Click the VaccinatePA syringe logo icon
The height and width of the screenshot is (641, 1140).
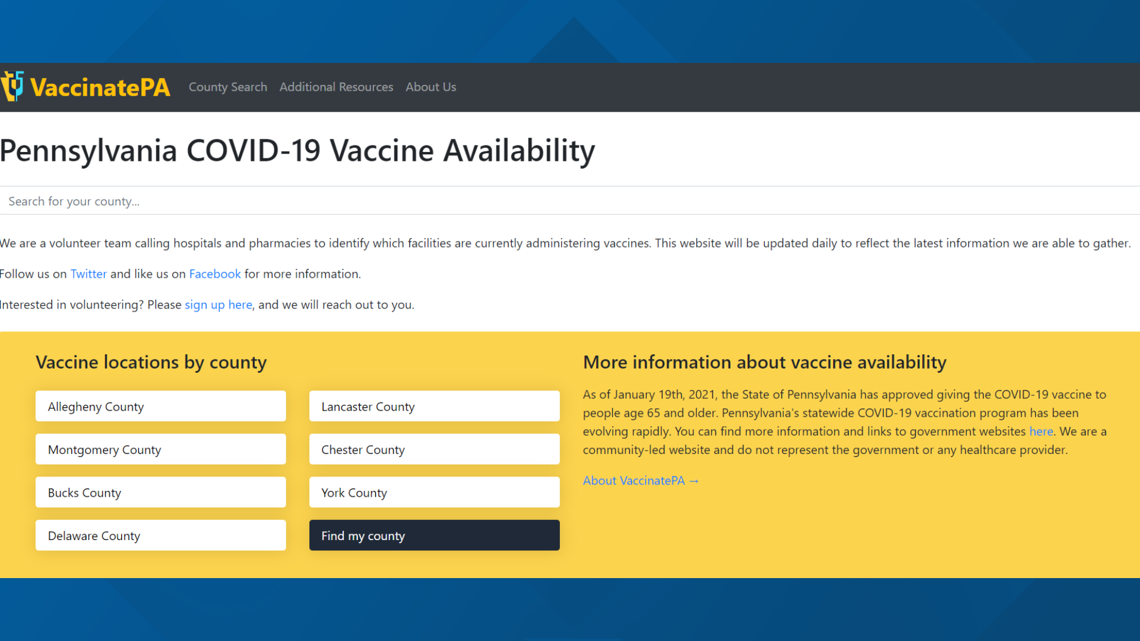point(12,86)
